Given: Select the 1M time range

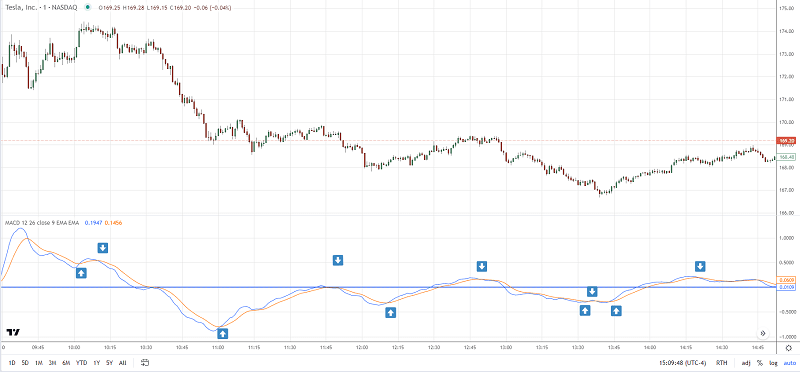Looking at the screenshot, I should coord(39,363).
